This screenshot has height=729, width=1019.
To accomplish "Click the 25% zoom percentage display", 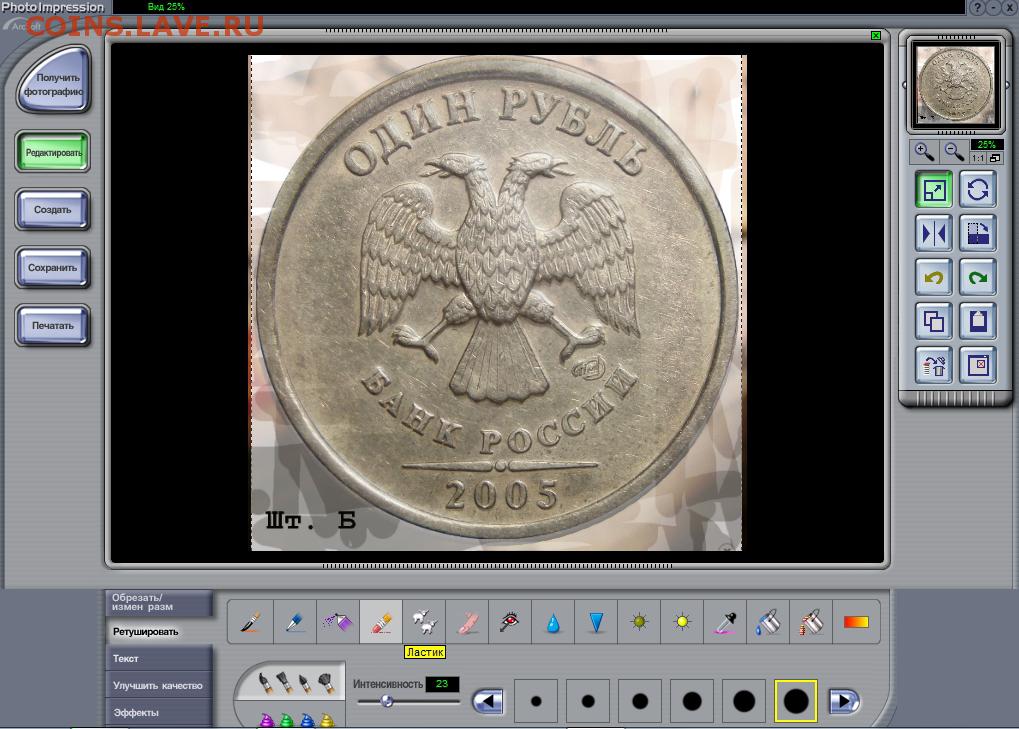I will [x=987, y=144].
